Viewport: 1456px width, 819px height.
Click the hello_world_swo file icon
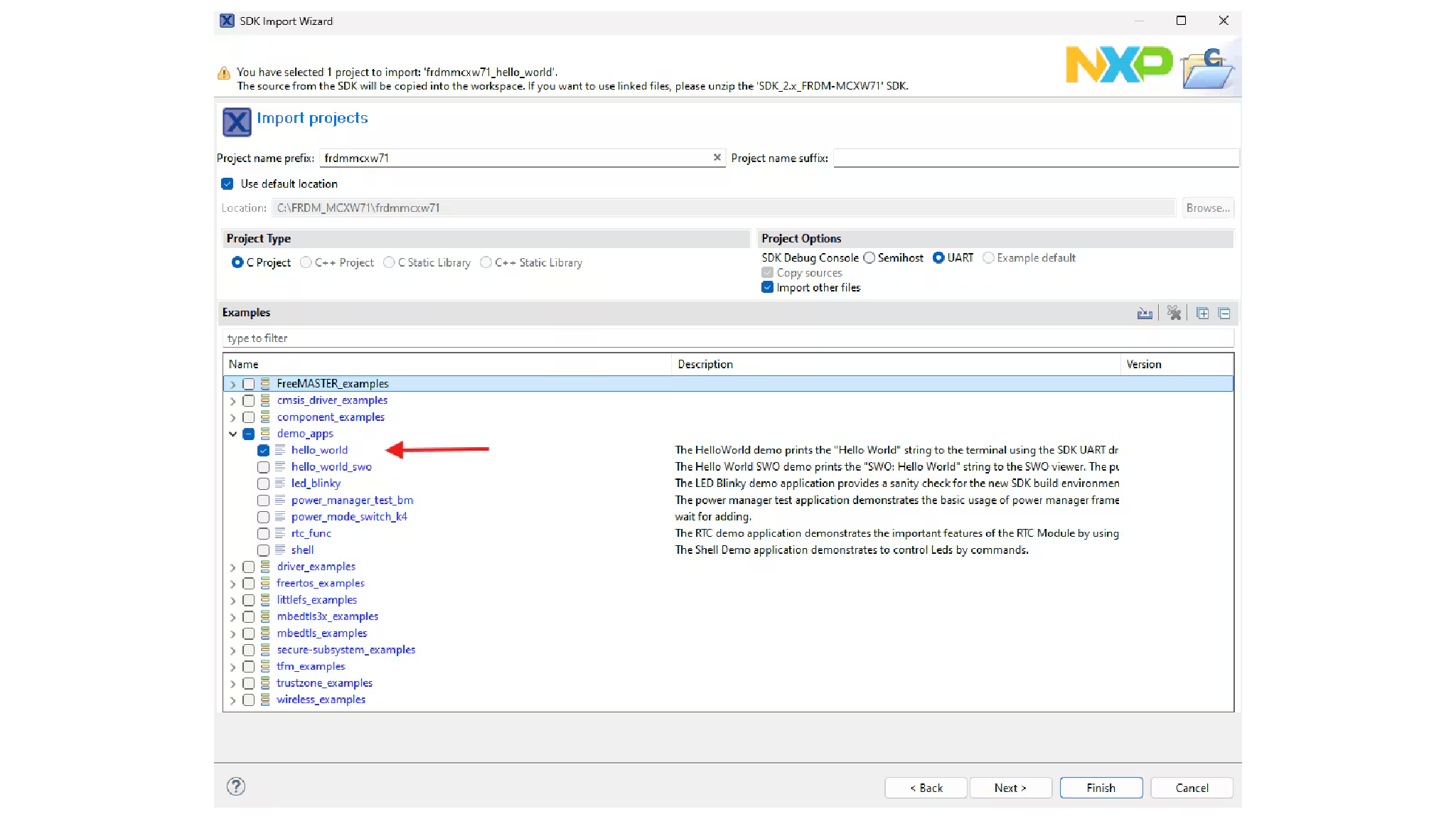point(280,466)
